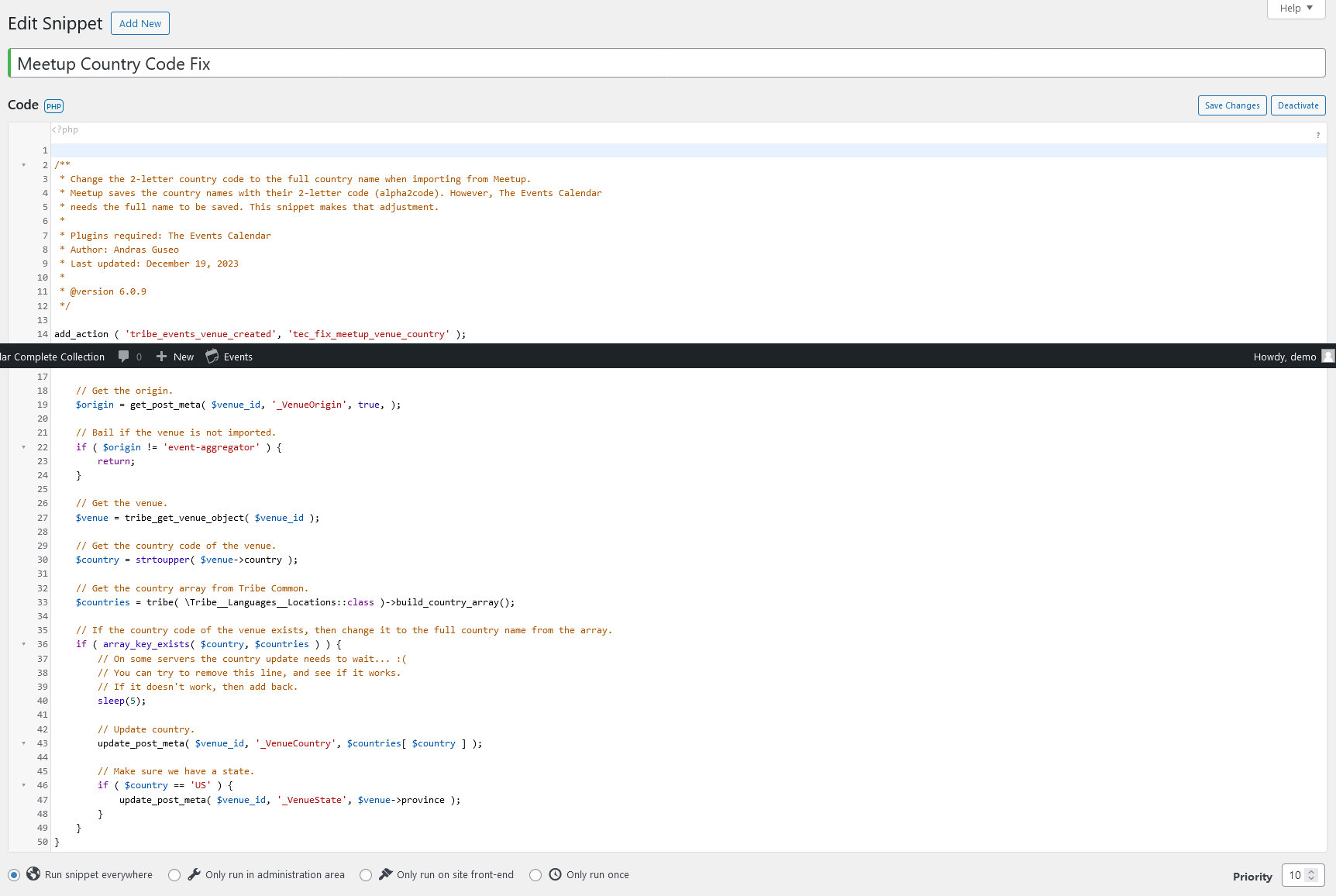Collapse the code fold at line 22
This screenshot has height=896, width=1336.
click(23, 447)
